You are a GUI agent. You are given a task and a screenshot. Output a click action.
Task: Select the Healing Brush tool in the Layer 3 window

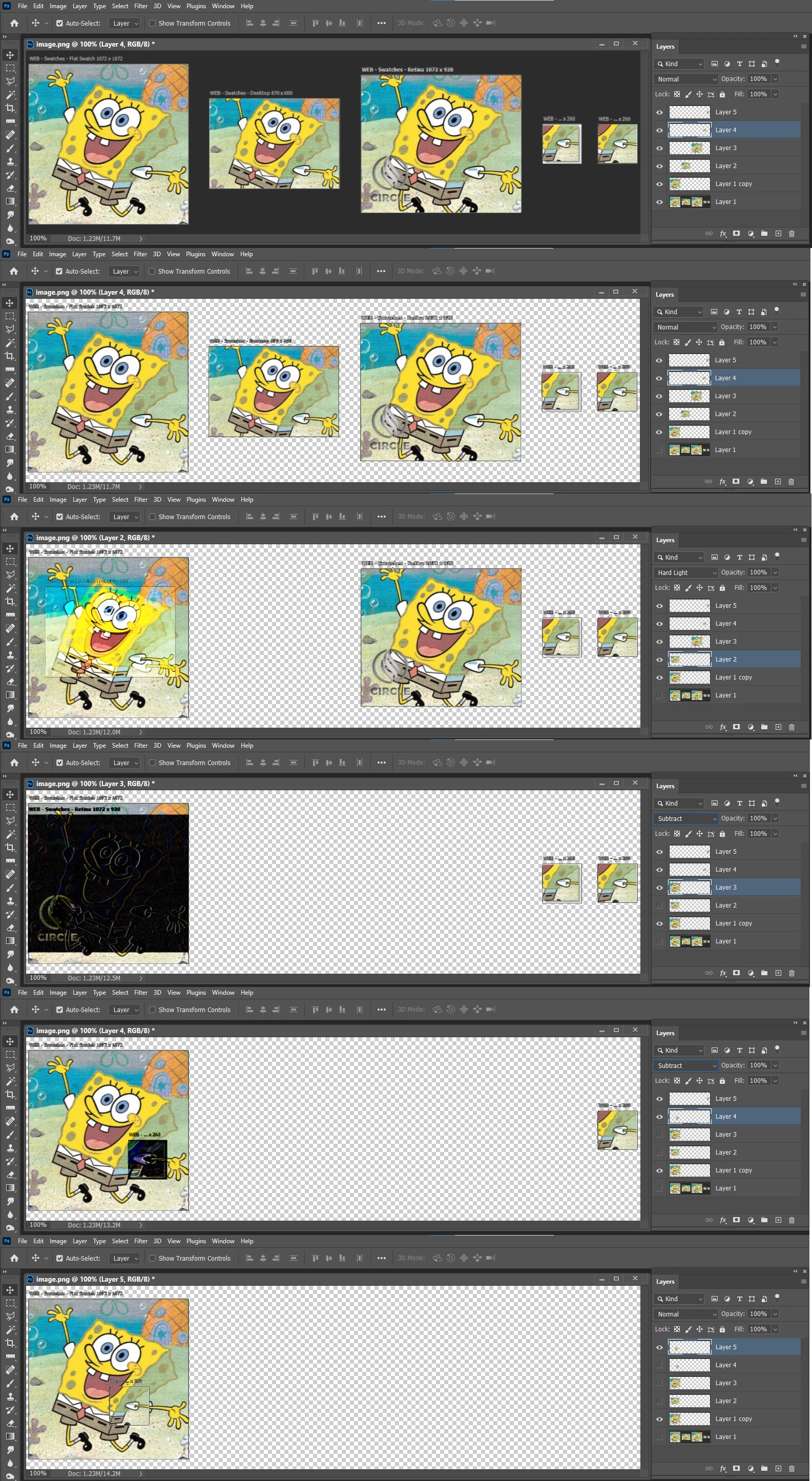[10, 874]
